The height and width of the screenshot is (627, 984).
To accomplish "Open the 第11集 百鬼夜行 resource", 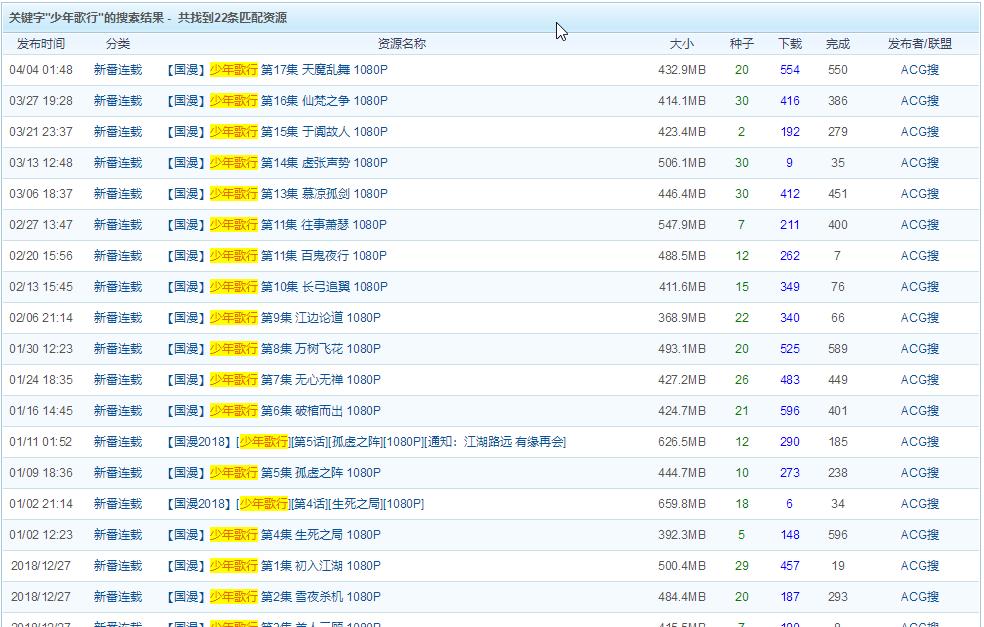I will coord(298,256).
